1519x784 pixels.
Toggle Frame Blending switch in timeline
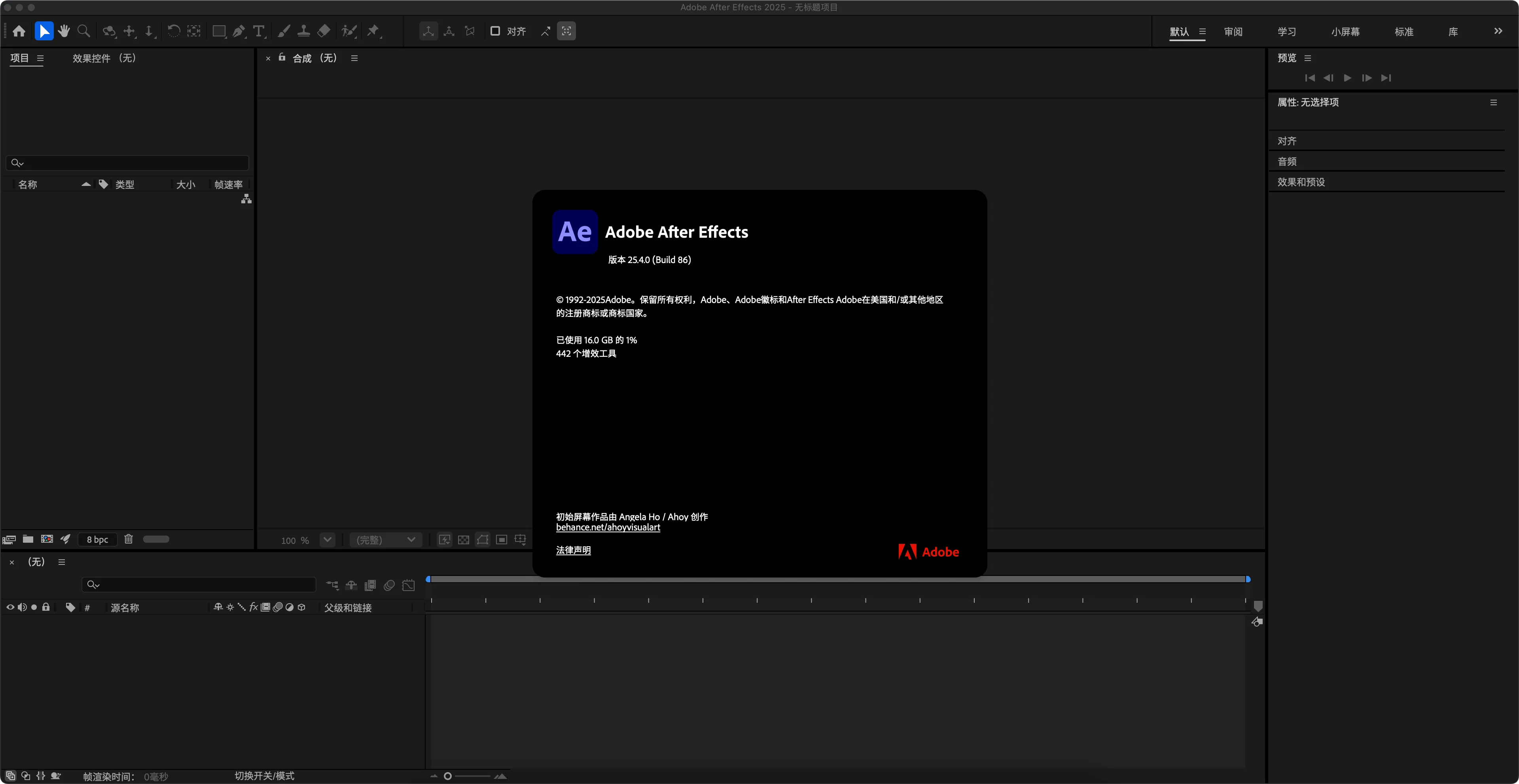(370, 585)
